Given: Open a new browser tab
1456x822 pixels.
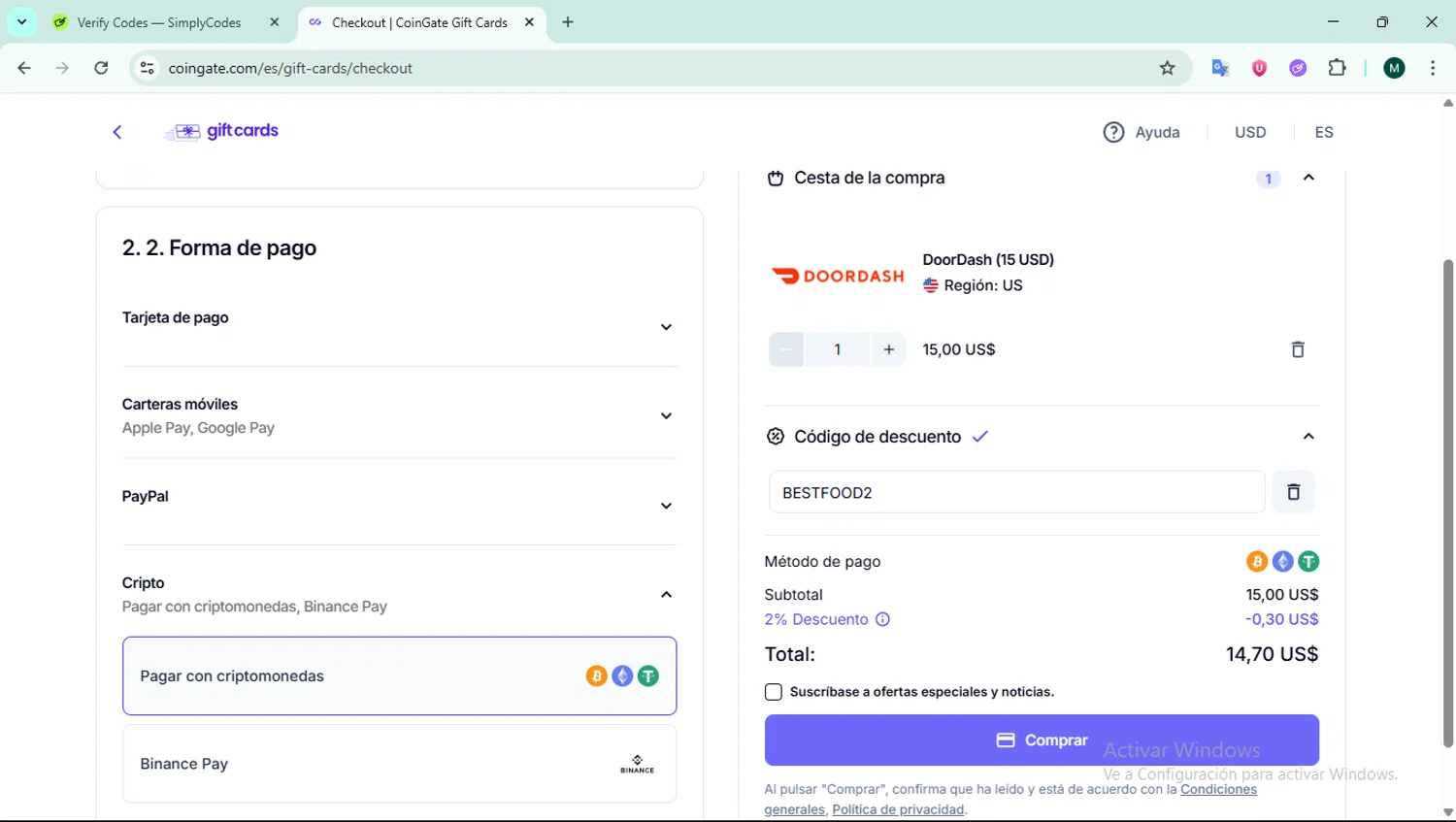Looking at the screenshot, I should (x=568, y=22).
